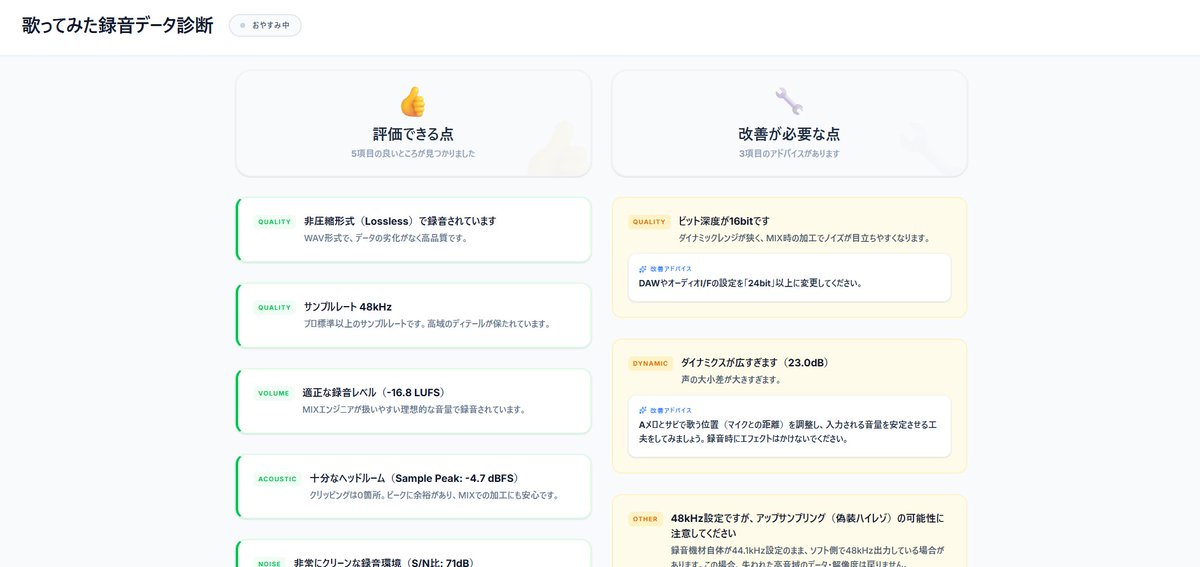Click the sparkle advice icon in the 16bit card
This screenshot has width=1200, height=567.
tap(643, 269)
